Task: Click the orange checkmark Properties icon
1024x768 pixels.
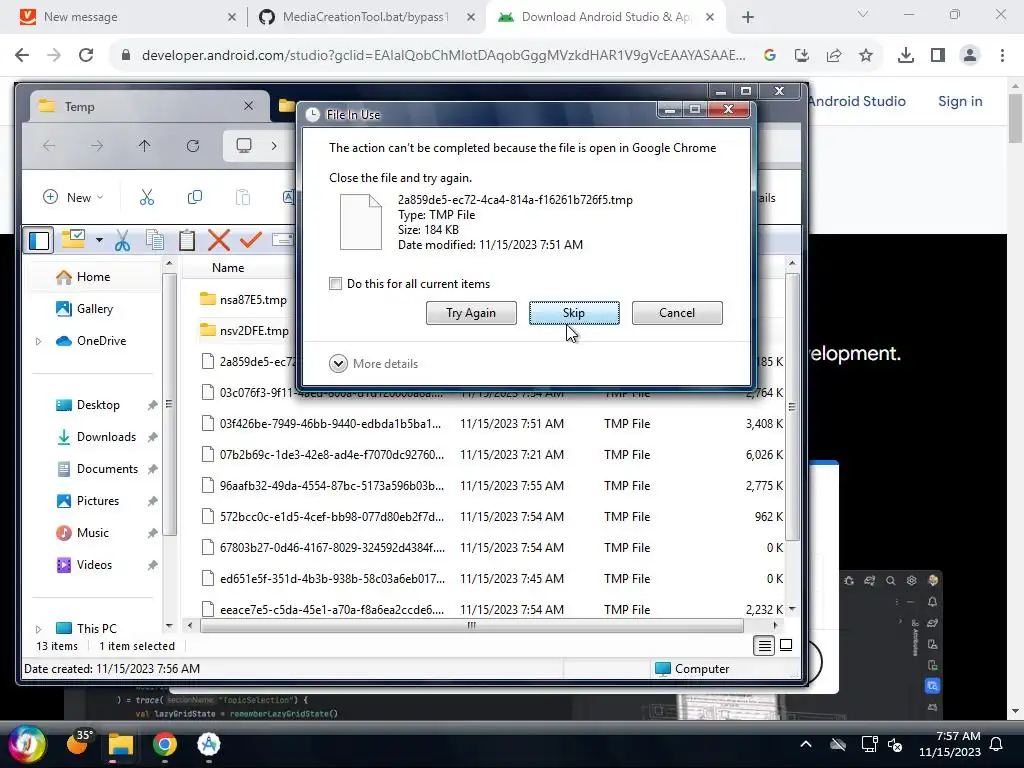Action: coord(250,240)
